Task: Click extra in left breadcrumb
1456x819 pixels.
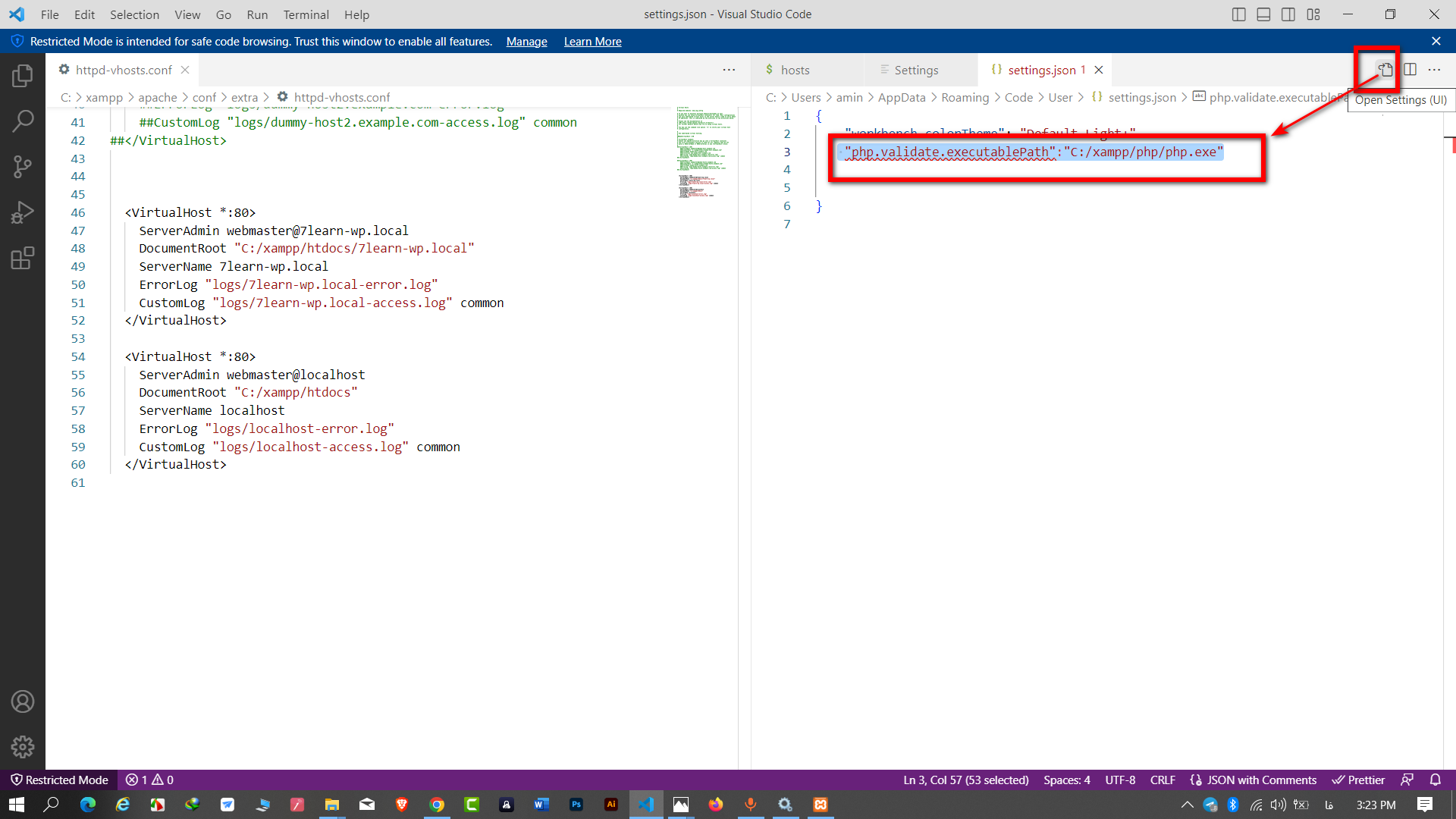Action: [244, 97]
